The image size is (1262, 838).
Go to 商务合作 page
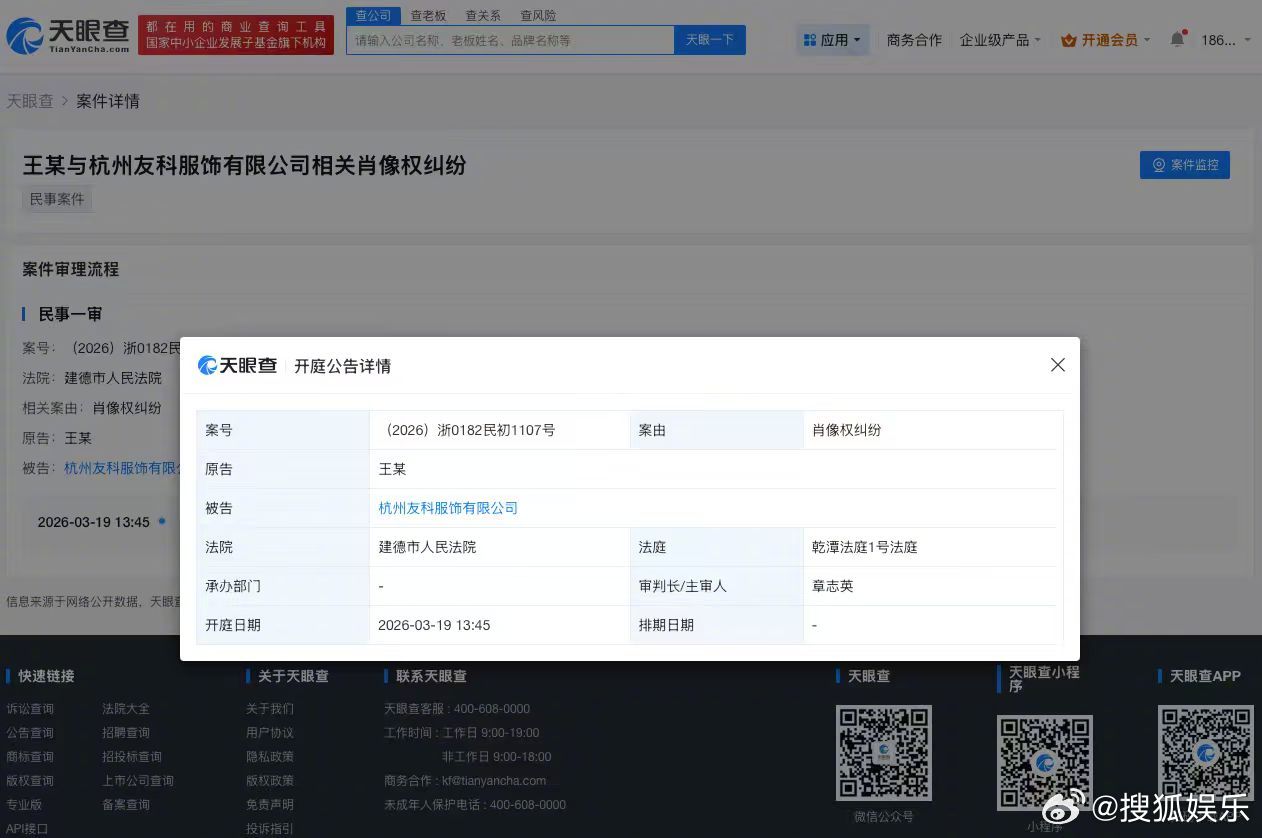click(x=914, y=40)
